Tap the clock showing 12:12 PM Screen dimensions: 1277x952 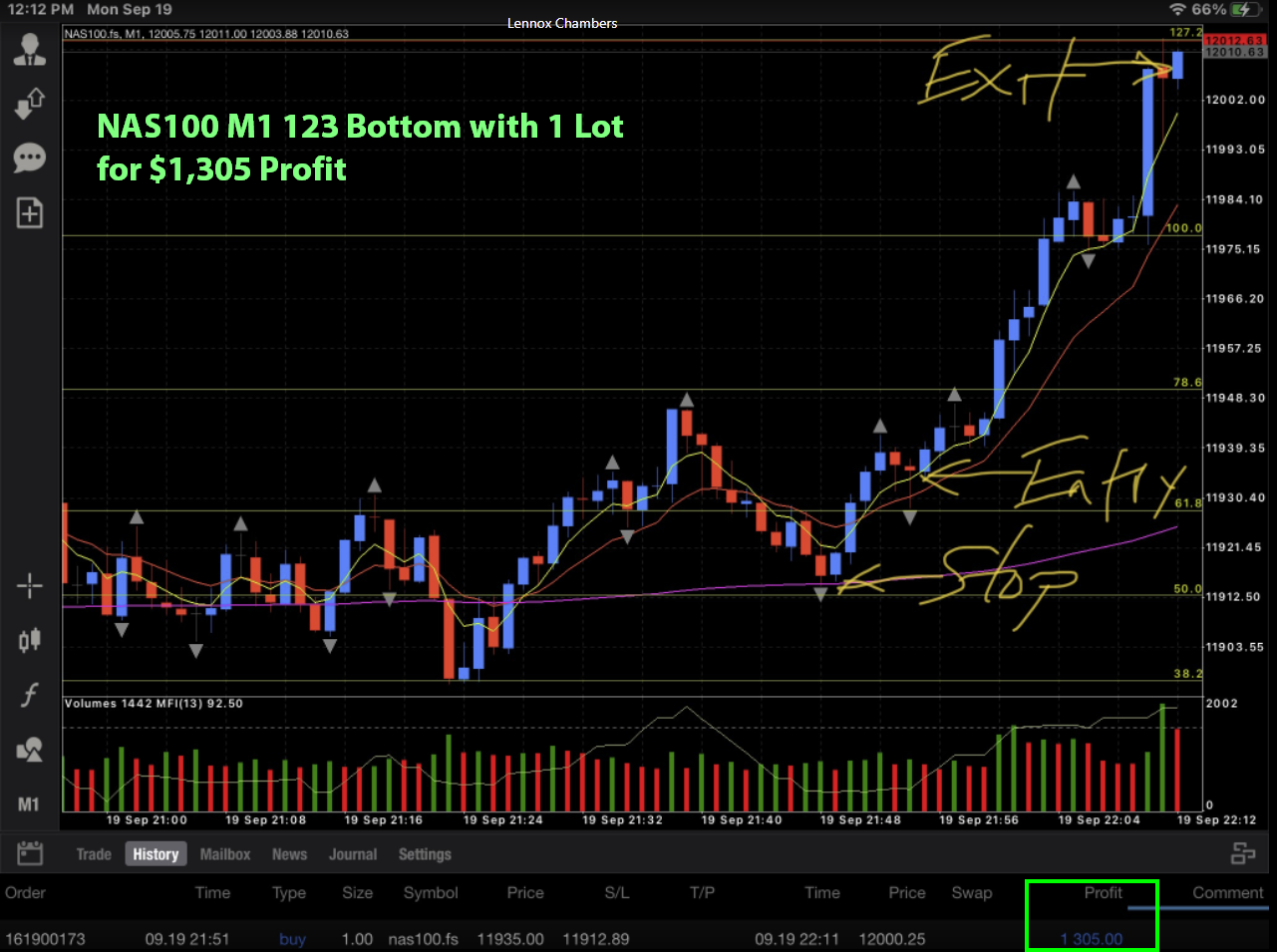[x=41, y=9]
